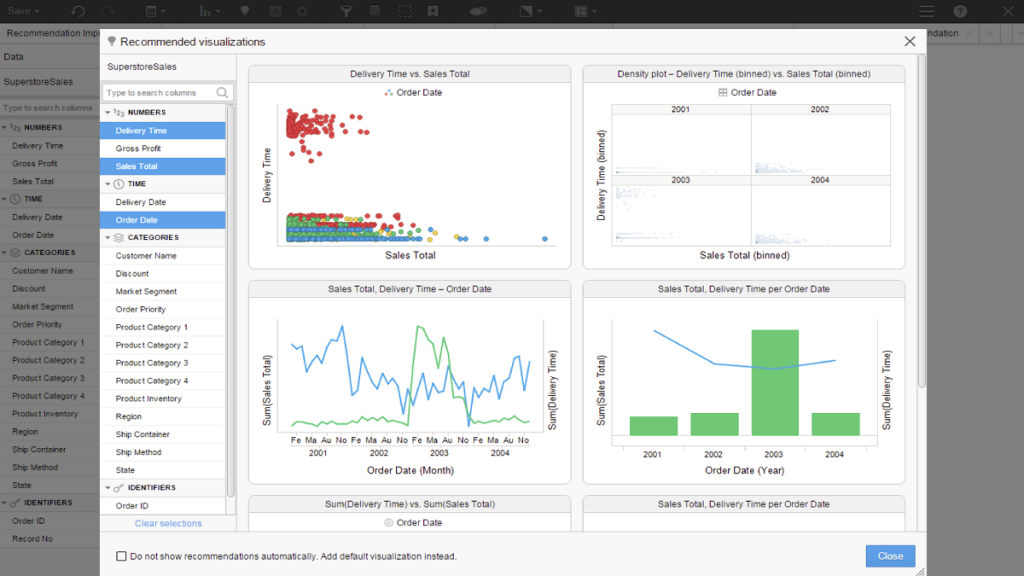Click the bookmark icon in the toolbar
This screenshot has height=576, width=1024.
point(432,10)
